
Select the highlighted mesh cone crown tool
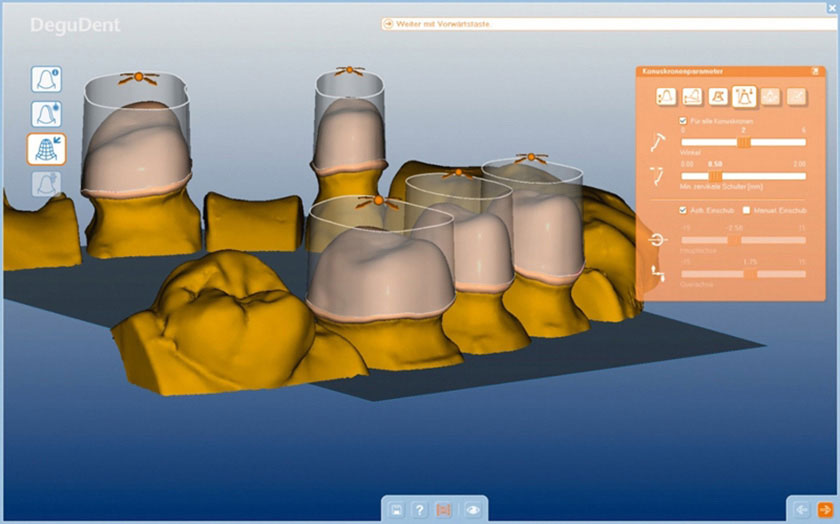pos(46,149)
